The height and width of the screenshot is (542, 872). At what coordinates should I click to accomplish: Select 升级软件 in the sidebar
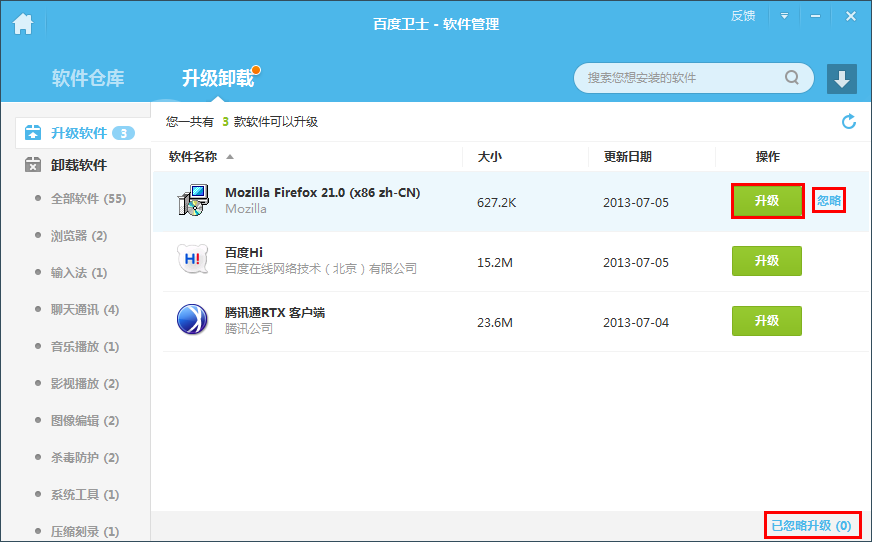point(83,133)
